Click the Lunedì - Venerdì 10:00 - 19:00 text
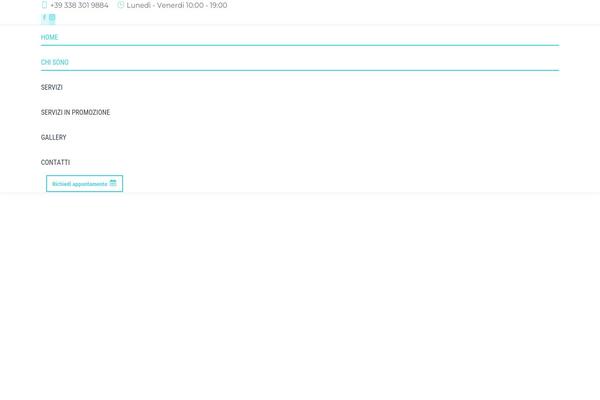Screen dimensions: 600x400 click(177, 5)
